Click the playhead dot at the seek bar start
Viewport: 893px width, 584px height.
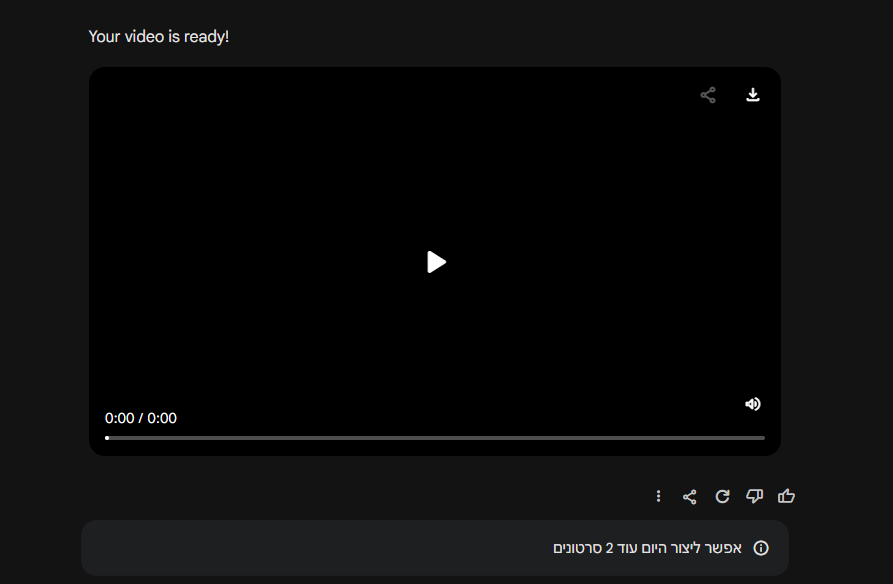click(x=107, y=438)
